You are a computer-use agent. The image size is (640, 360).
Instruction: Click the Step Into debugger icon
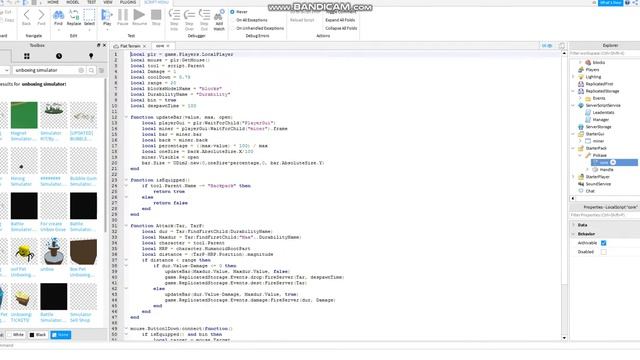(174, 20)
